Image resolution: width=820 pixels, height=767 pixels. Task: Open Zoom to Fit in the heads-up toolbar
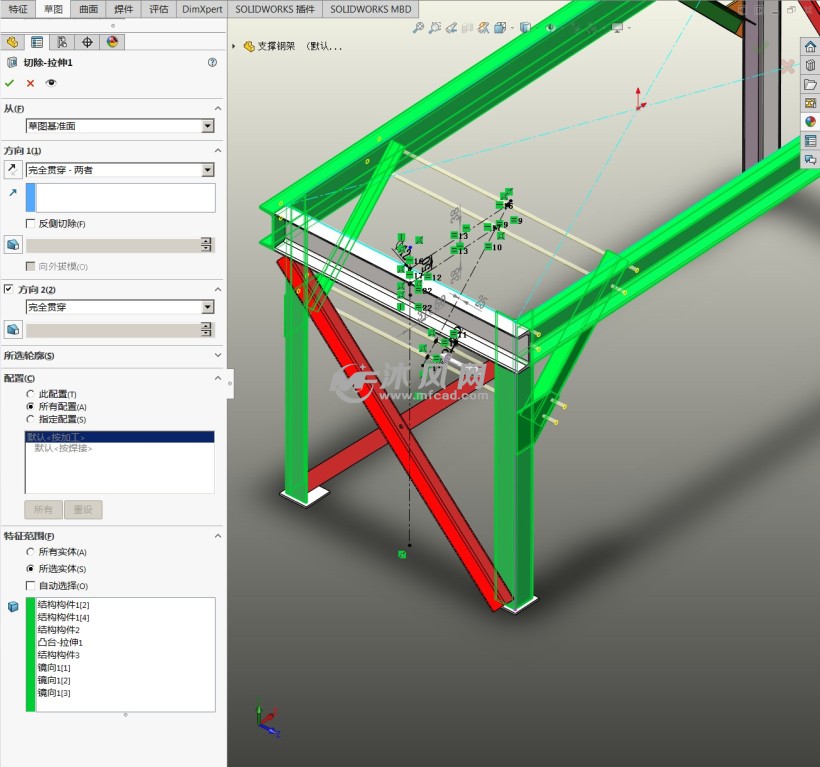420,27
